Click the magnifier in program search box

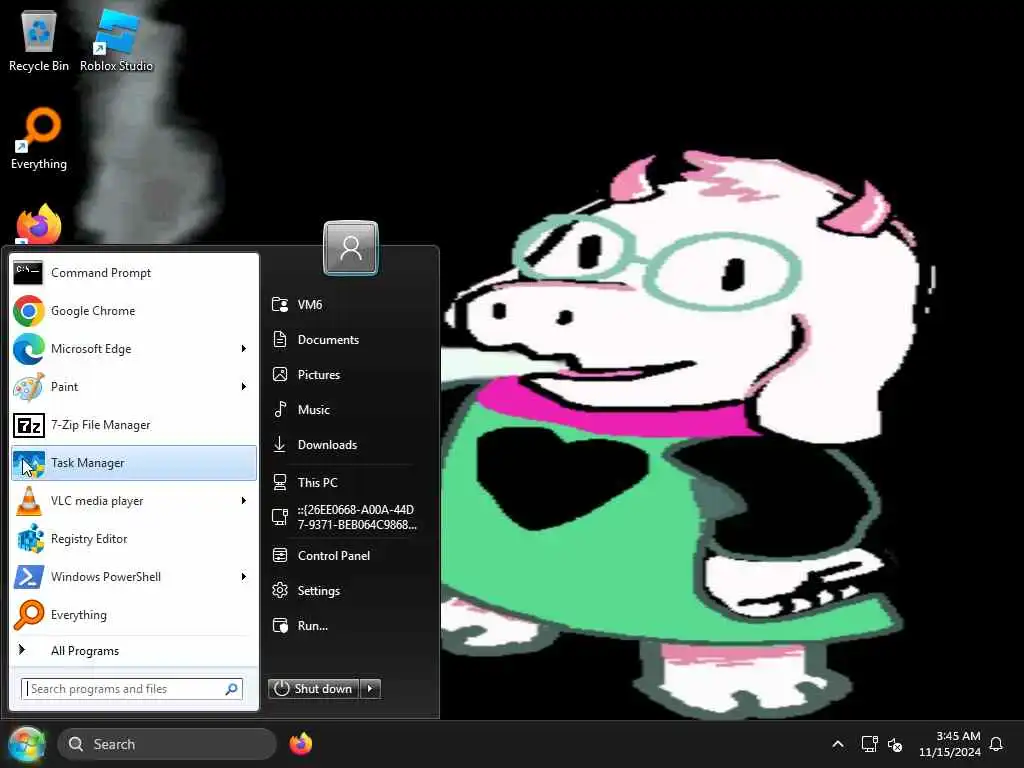(x=231, y=689)
